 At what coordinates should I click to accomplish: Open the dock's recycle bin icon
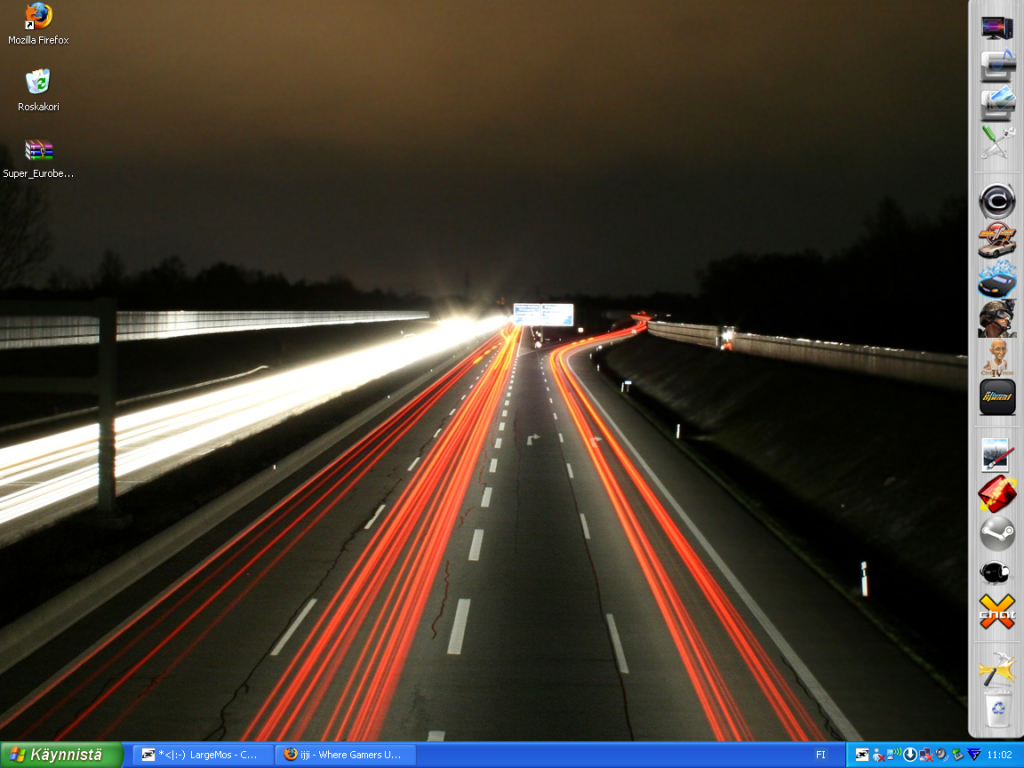pyautogui.click(x=997, y=708)
